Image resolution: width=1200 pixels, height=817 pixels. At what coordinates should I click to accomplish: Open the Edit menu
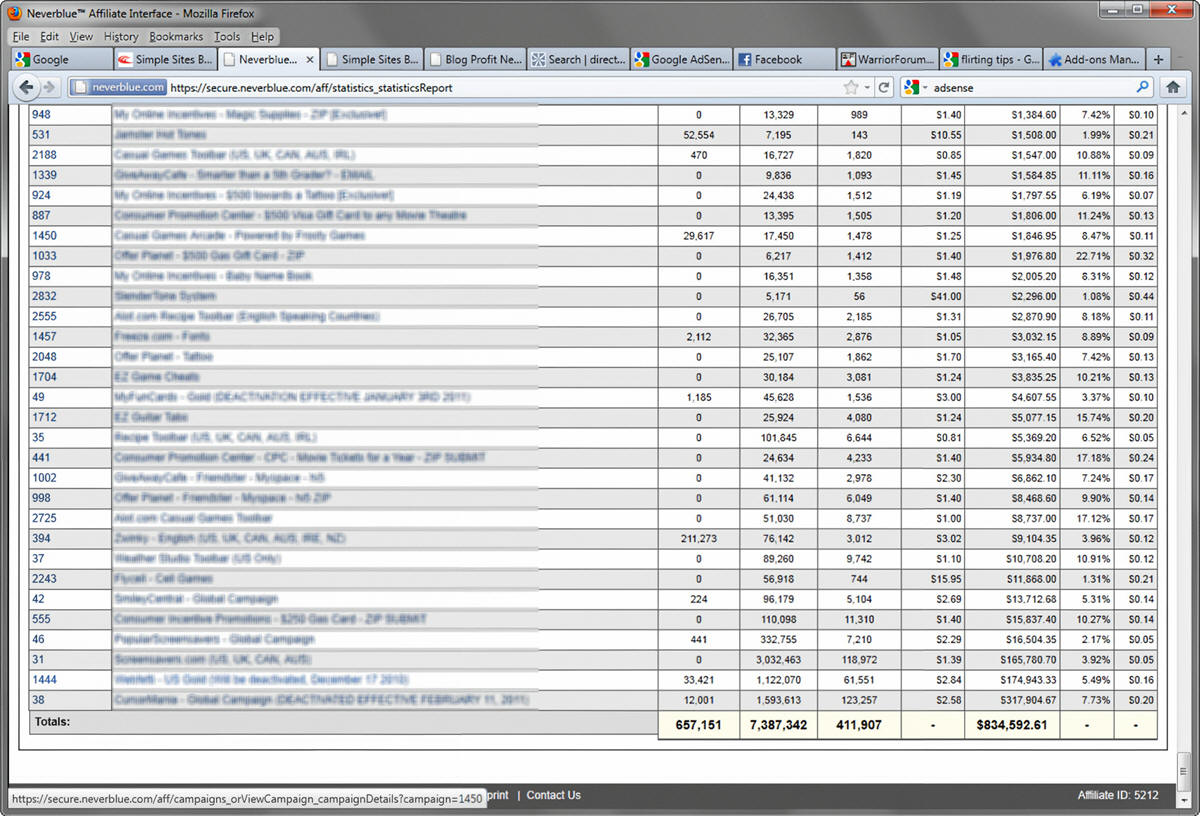pos(50,36)
